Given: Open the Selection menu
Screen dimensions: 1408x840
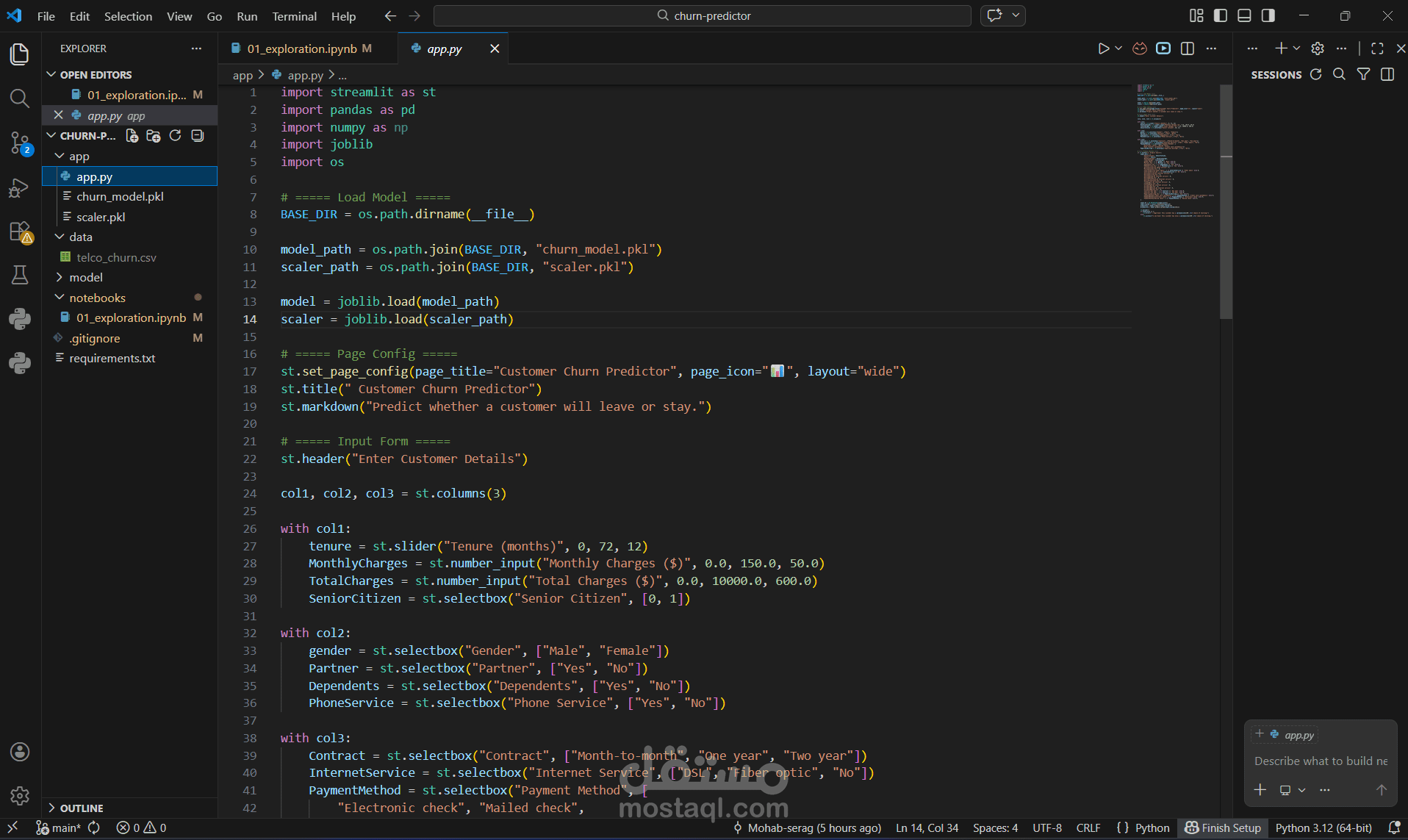Looking at the screenshot, I should pos(128,16).
